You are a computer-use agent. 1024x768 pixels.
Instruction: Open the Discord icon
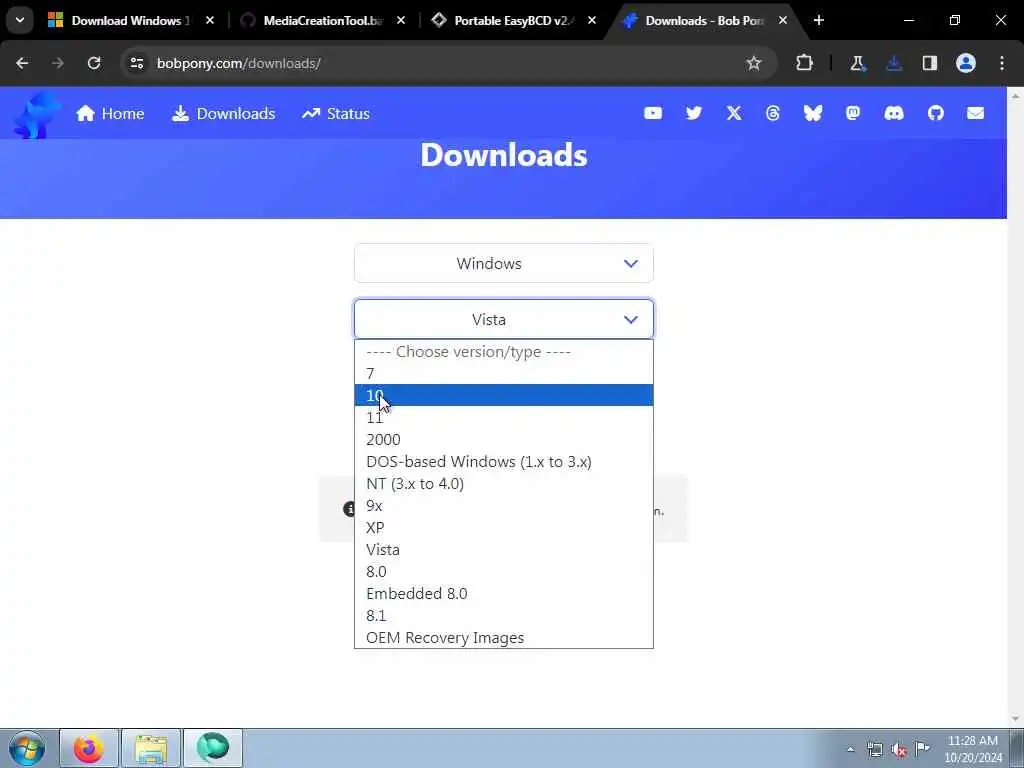(894, 114)
